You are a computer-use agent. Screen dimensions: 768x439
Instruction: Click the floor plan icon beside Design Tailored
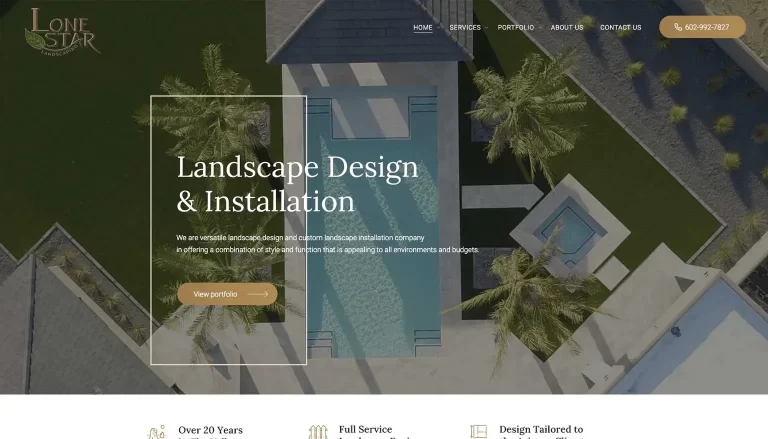(x=478, y=432)
